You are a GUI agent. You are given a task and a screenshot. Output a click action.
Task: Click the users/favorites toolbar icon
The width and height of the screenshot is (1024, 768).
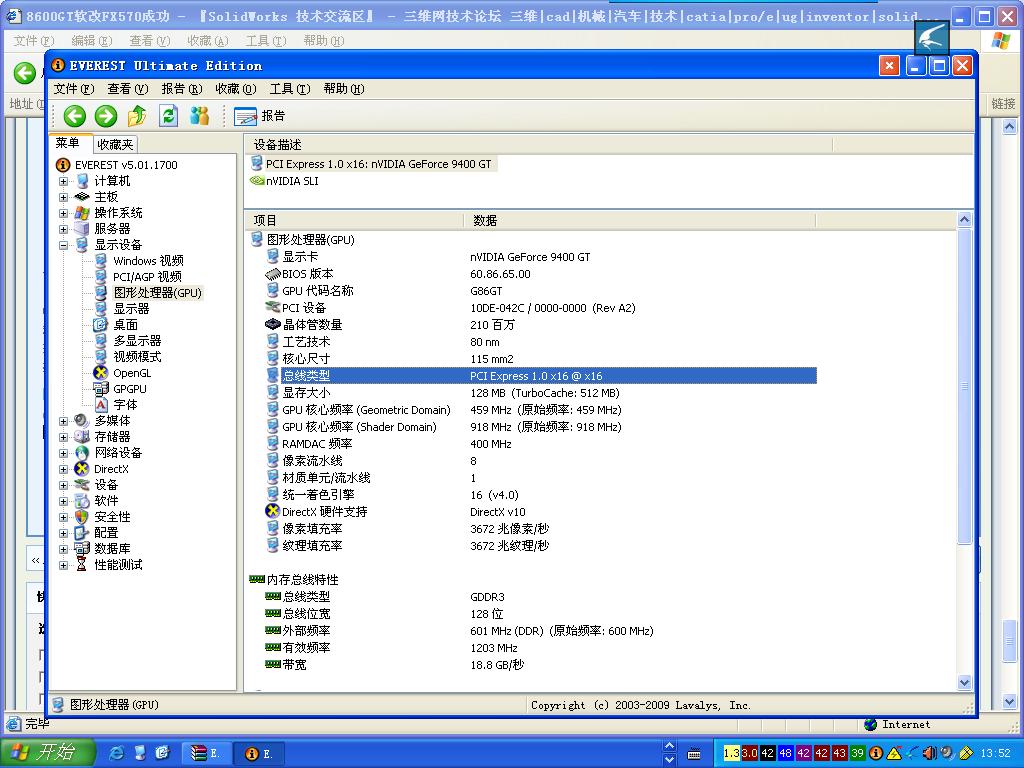click(199, 116)
